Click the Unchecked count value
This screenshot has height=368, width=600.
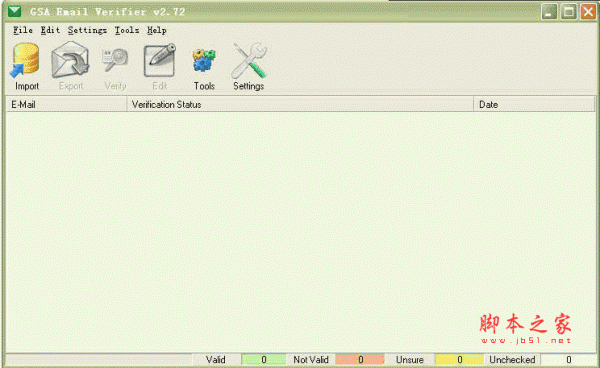(569, 360)
